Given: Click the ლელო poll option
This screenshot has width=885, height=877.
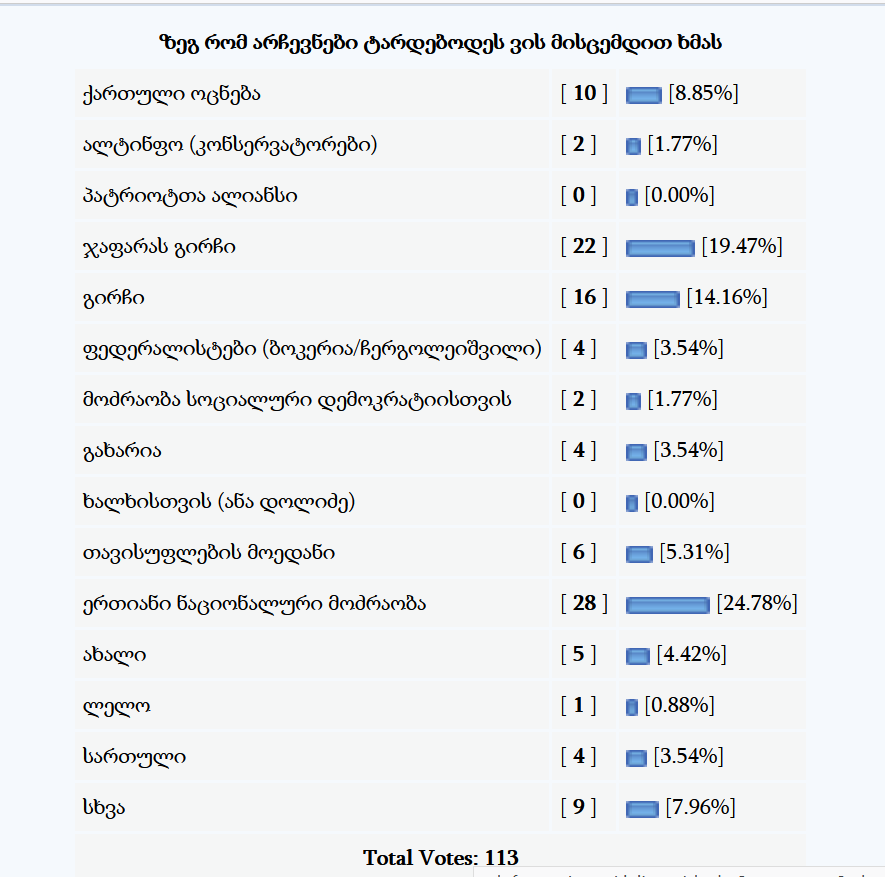Looking at the screenshot, I should tap(117, 706).
